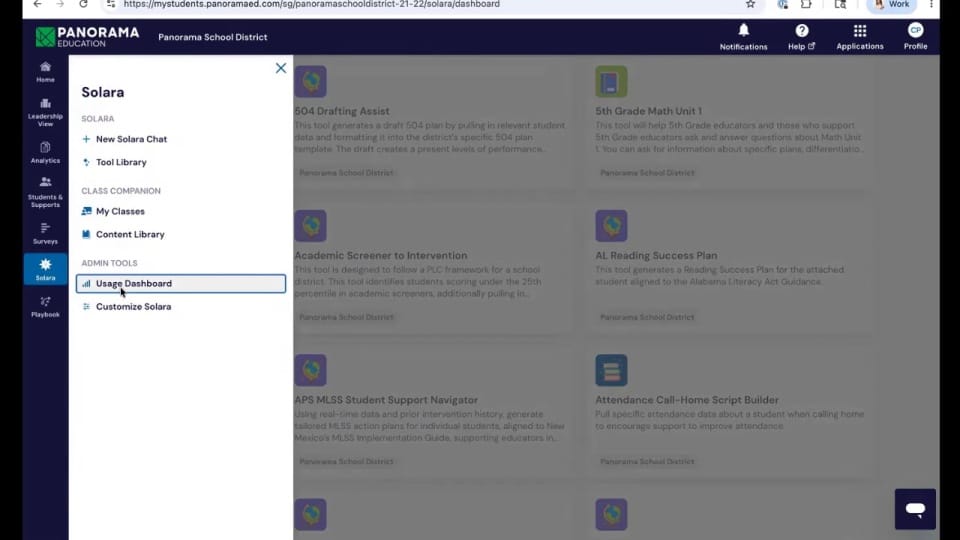The width and height of the screenshot is (960, 540).
Task: Click the Panorama Education logo
Action: click(88, 37)
